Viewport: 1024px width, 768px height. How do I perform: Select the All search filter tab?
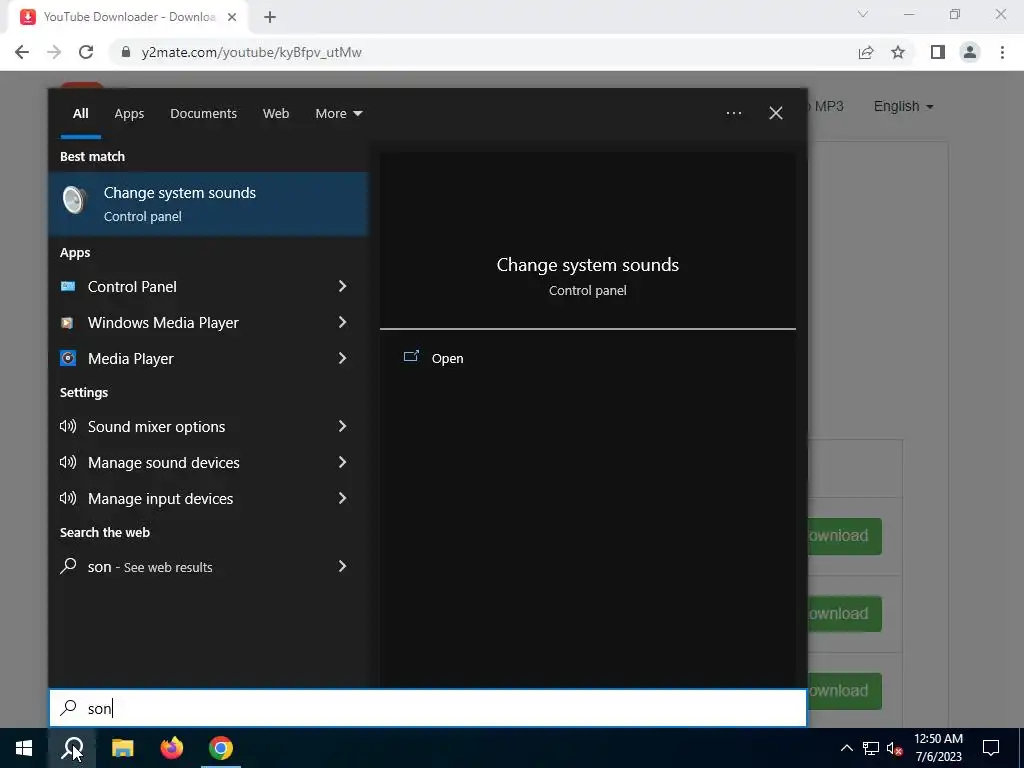80,114
